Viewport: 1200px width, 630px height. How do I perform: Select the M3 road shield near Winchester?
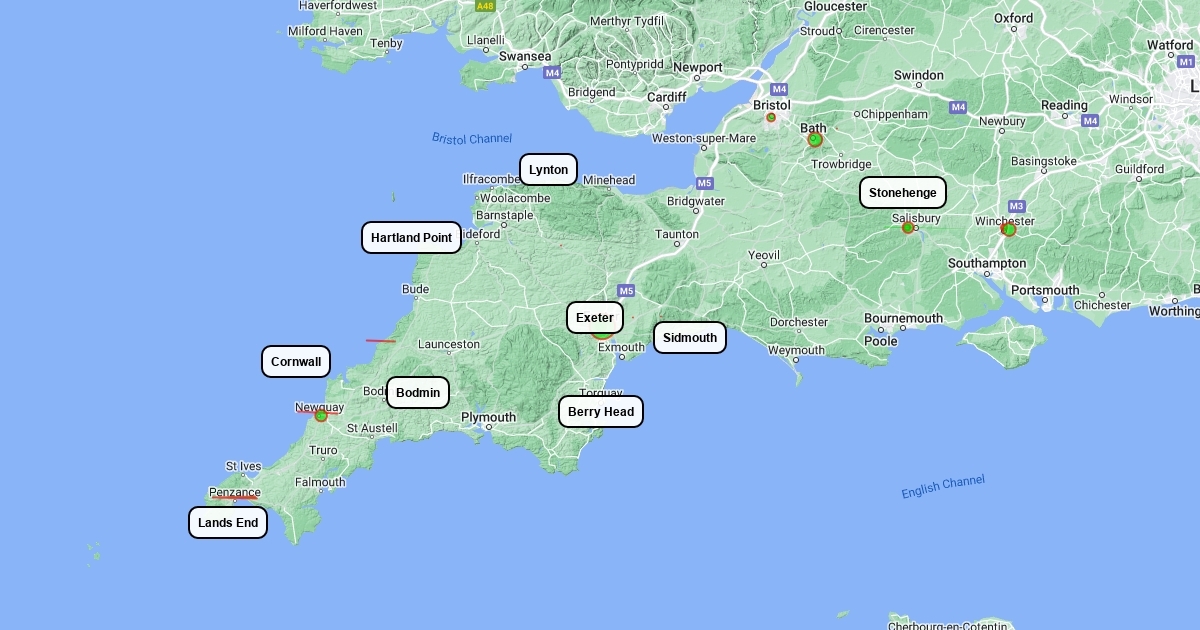pyautogui.click(x=1017, y=206)
